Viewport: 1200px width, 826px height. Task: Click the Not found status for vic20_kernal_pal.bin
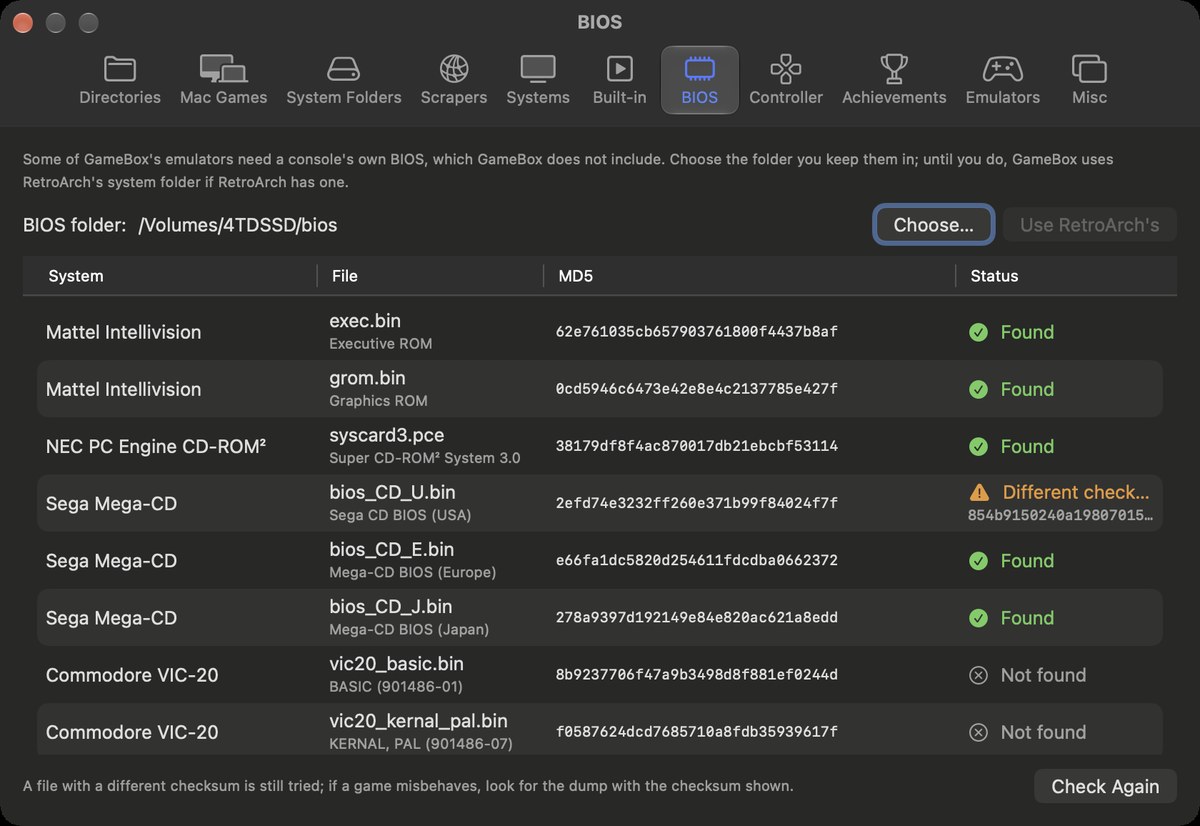pos(1043,732)
